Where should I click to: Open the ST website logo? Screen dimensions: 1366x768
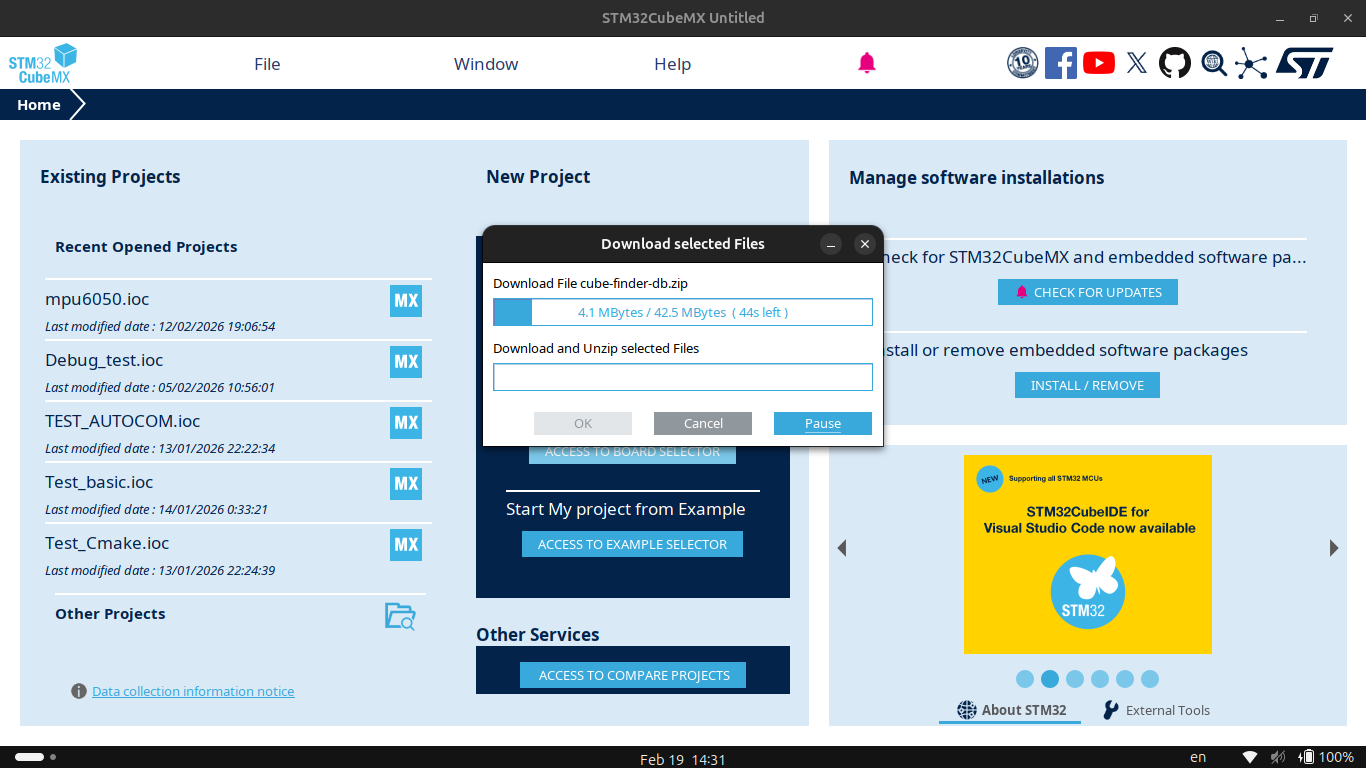point(1304,63)
